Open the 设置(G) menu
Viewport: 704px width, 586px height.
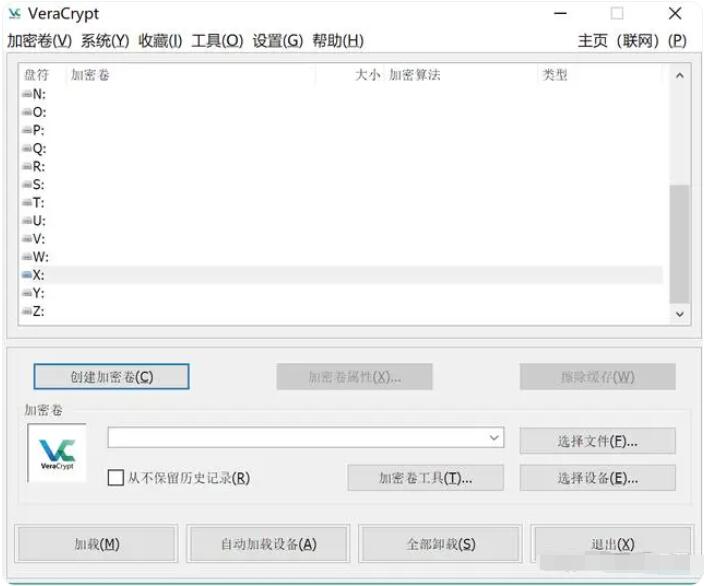point(277,41)
